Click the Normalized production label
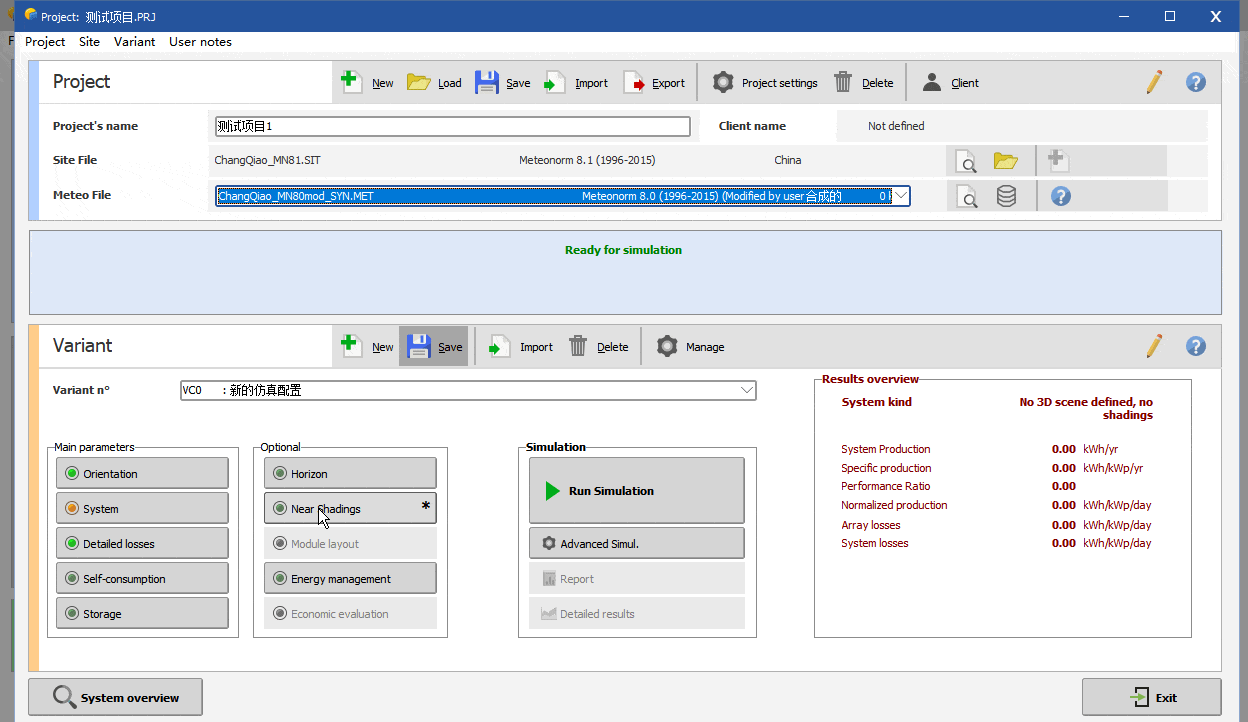The height and width of the screenshot is (722, 1248). coord(894,505)
